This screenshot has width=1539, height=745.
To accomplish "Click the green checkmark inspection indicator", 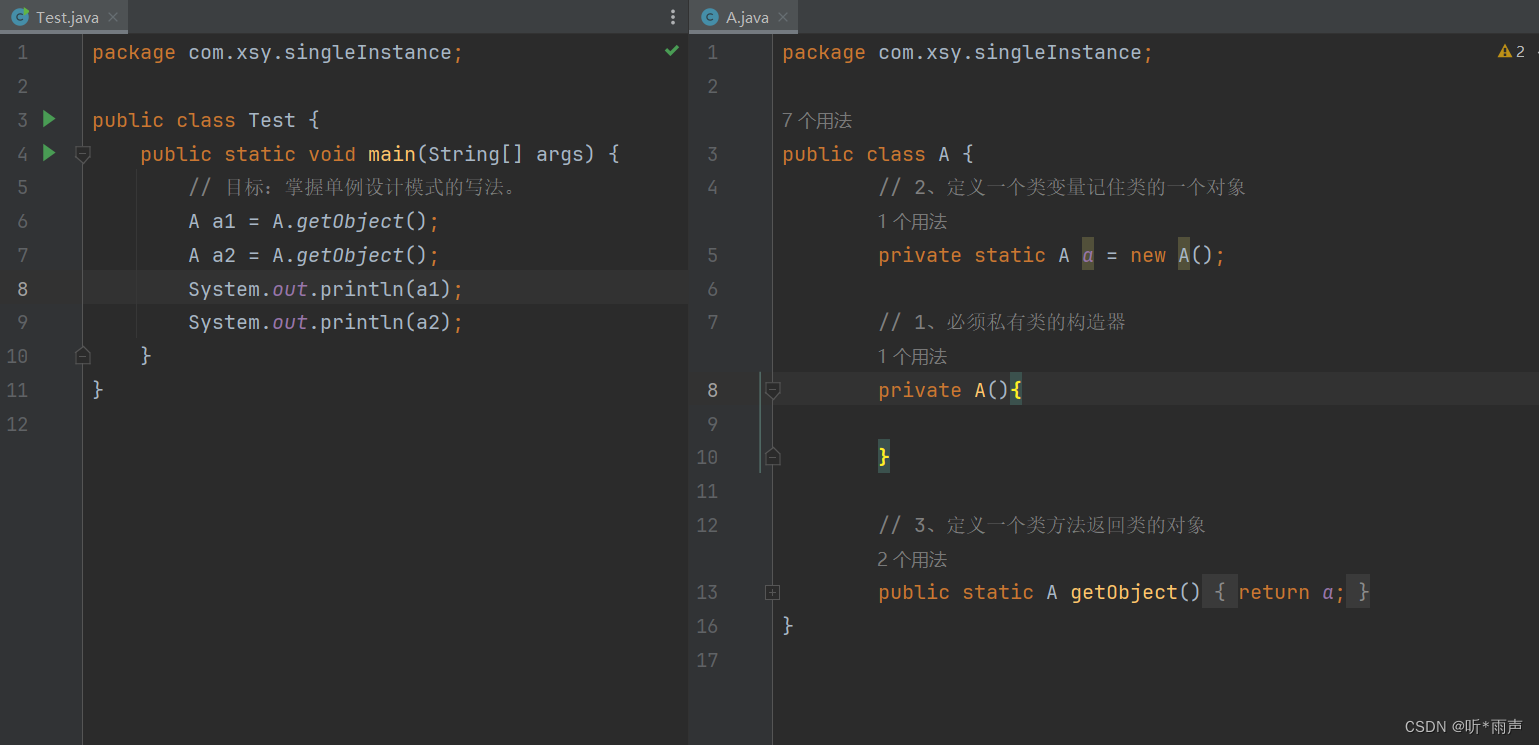I will (x=672, y=50).
